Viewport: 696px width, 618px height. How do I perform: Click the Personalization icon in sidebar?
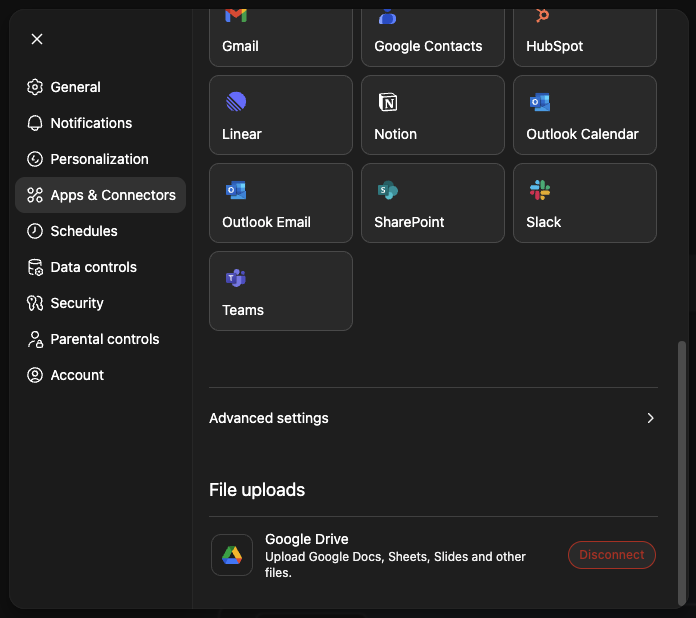tap(35, 159)
